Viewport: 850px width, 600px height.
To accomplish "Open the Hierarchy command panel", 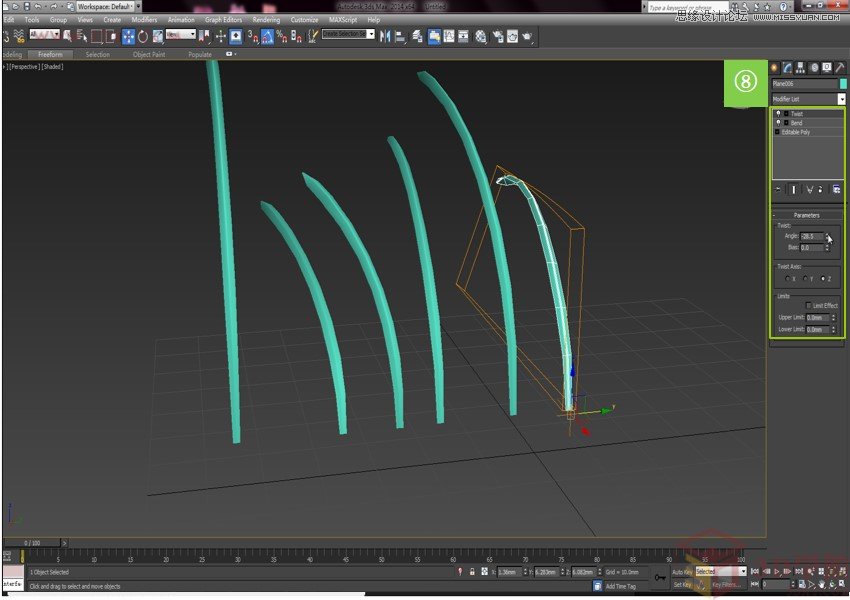I will click(800, 67).
